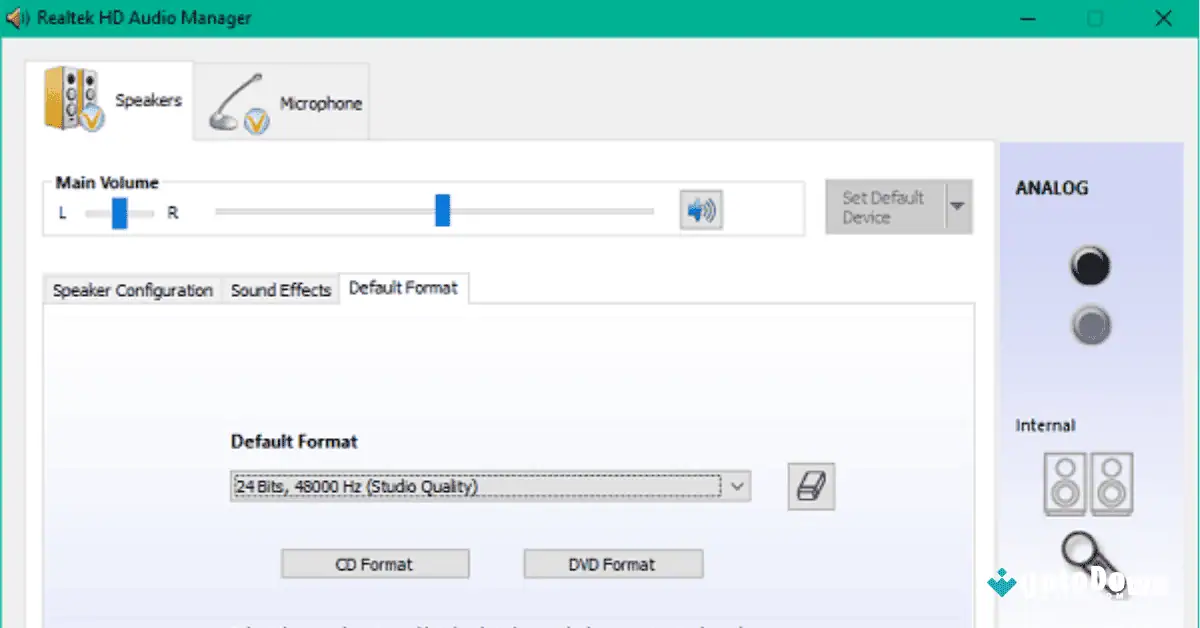Image resolution: width=1200 pixels, height=628 pixels.
Task: Expand the format list using its dropdown arrow
Action: point(738,486)
